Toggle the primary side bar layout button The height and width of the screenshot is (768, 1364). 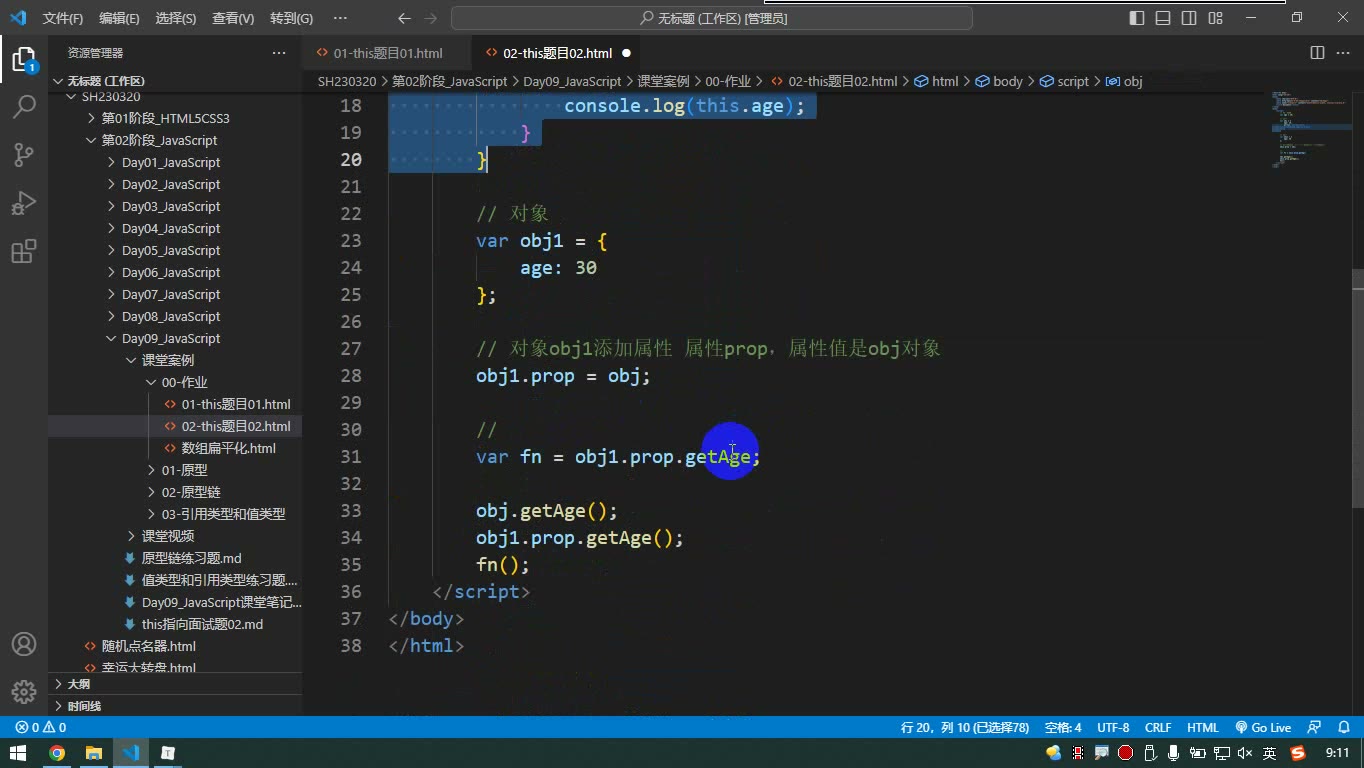[x=1137, y=18]
